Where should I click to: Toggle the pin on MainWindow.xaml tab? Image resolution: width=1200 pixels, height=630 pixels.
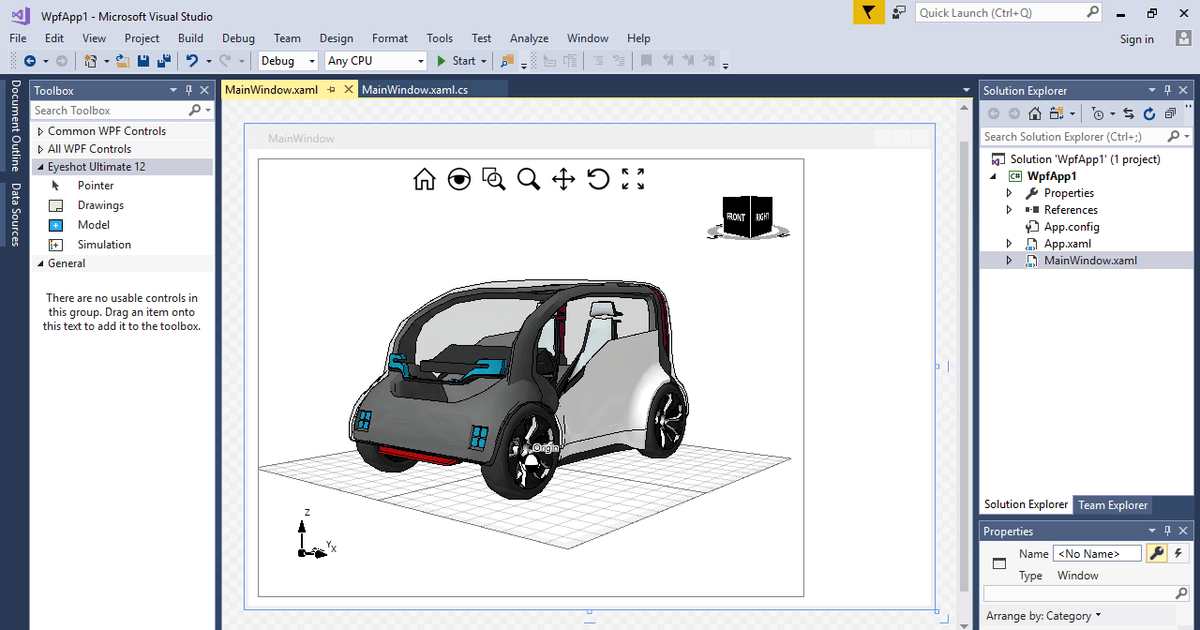[x=332, y=89]
